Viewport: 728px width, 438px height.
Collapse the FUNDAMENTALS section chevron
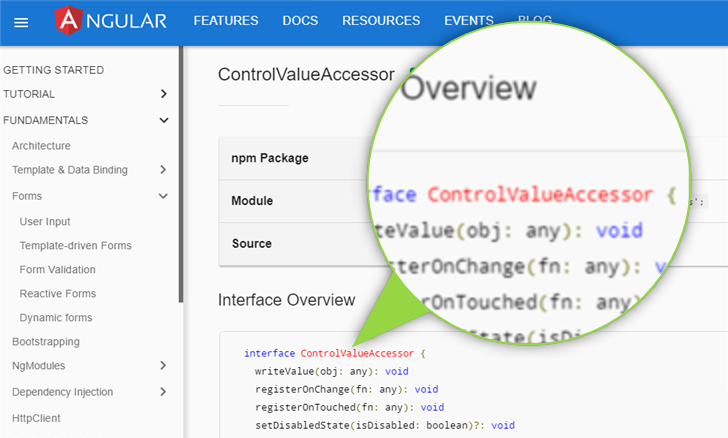point(163,120)
